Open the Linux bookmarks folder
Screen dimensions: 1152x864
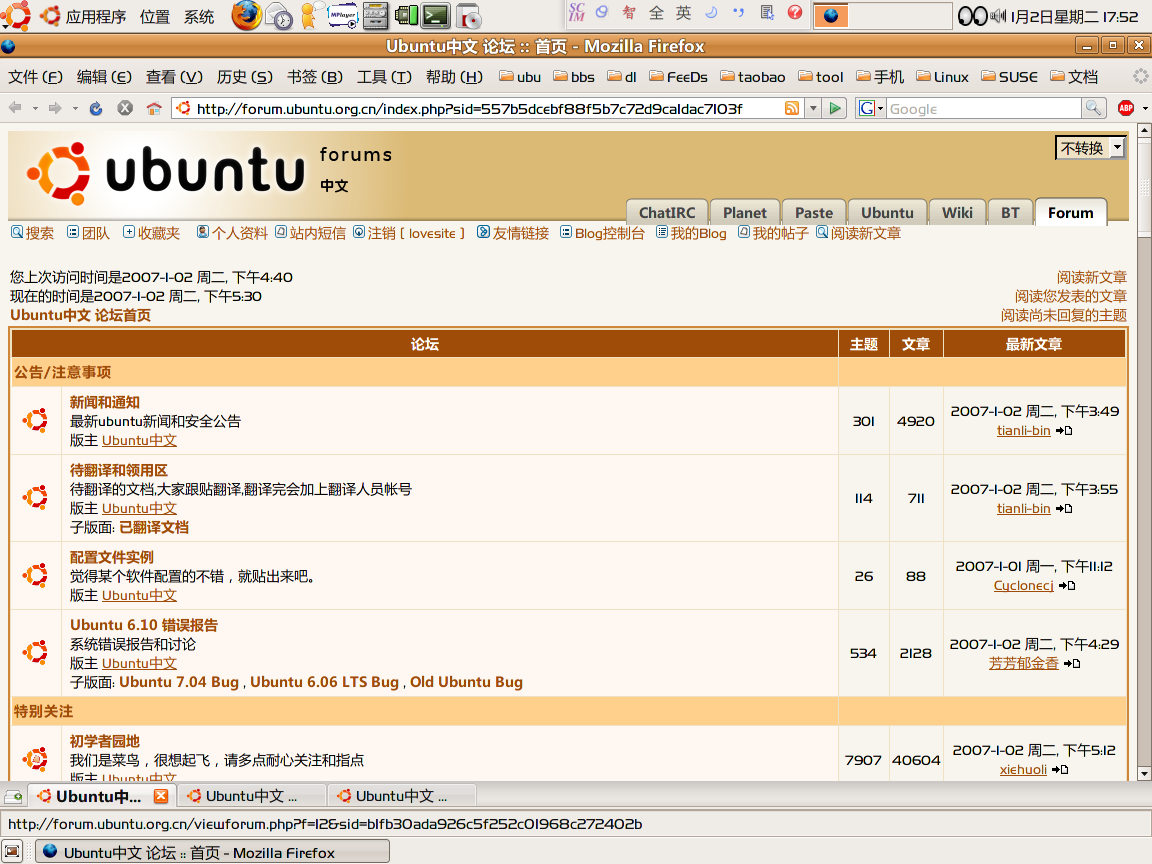(x=943, y=77)
